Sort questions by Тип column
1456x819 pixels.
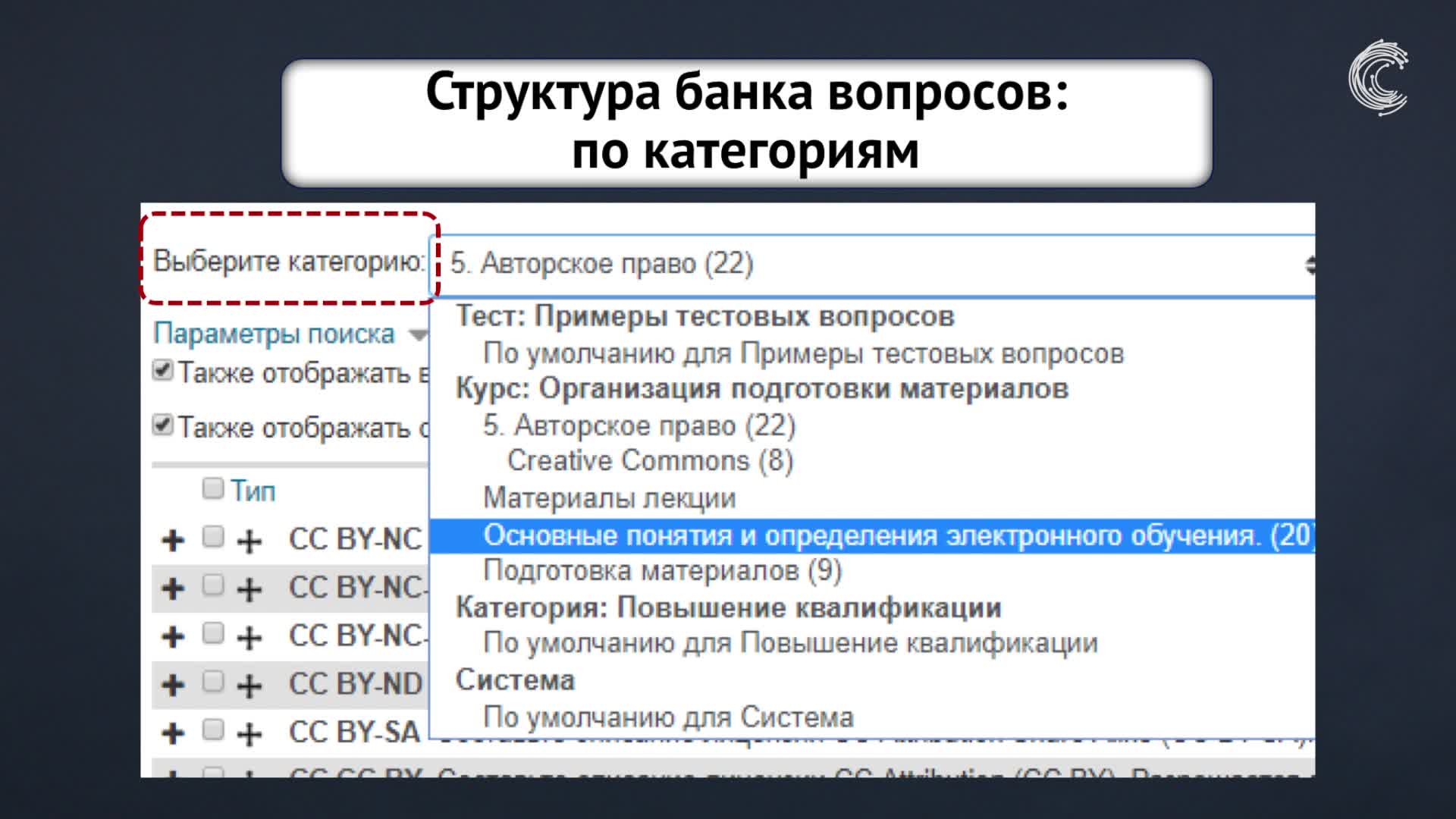253,491
